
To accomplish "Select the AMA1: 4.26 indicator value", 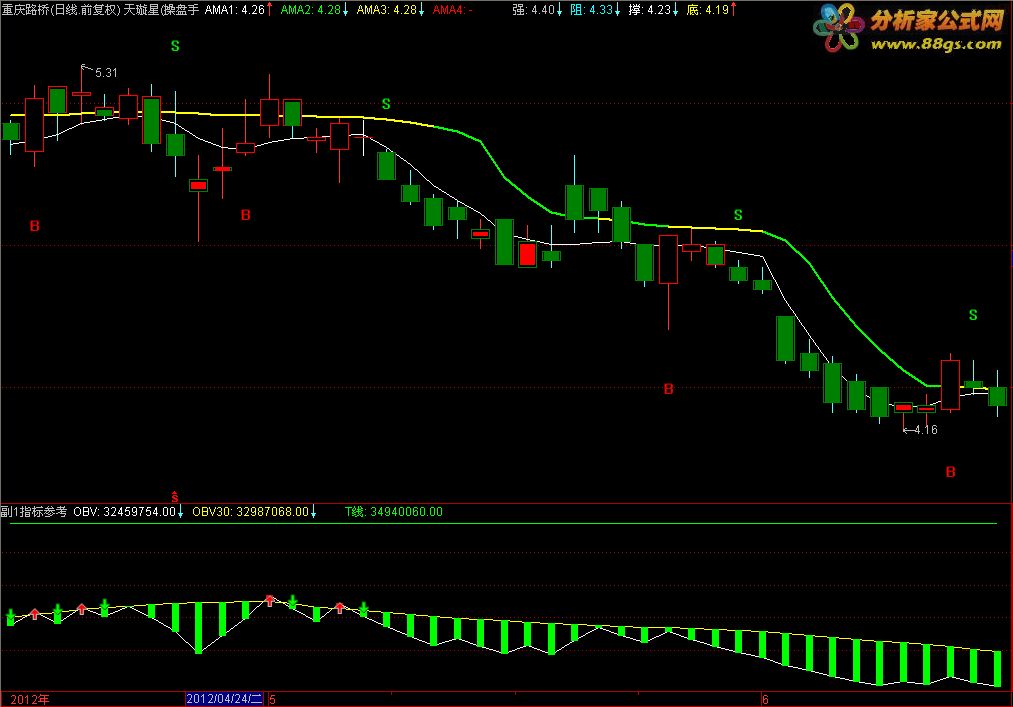I will [235, 10].
